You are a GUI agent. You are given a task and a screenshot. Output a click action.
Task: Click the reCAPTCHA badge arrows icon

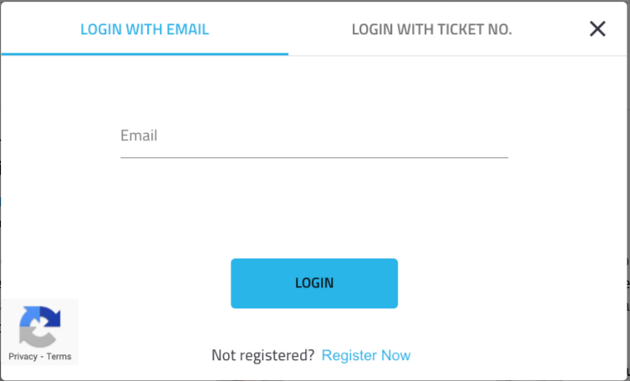click(x=40, y=327)
